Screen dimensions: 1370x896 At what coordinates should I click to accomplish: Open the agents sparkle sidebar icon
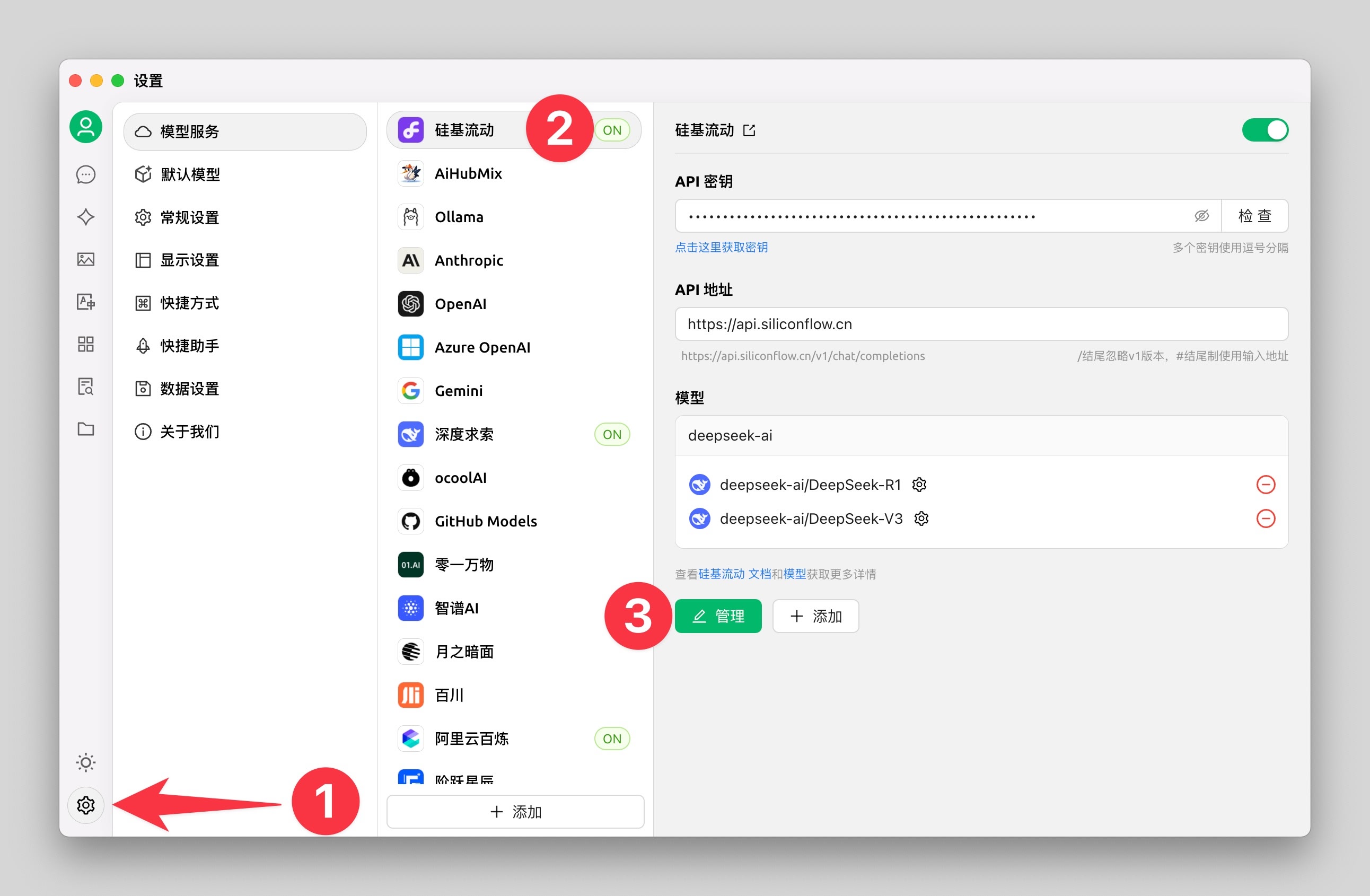pos(86,217)
